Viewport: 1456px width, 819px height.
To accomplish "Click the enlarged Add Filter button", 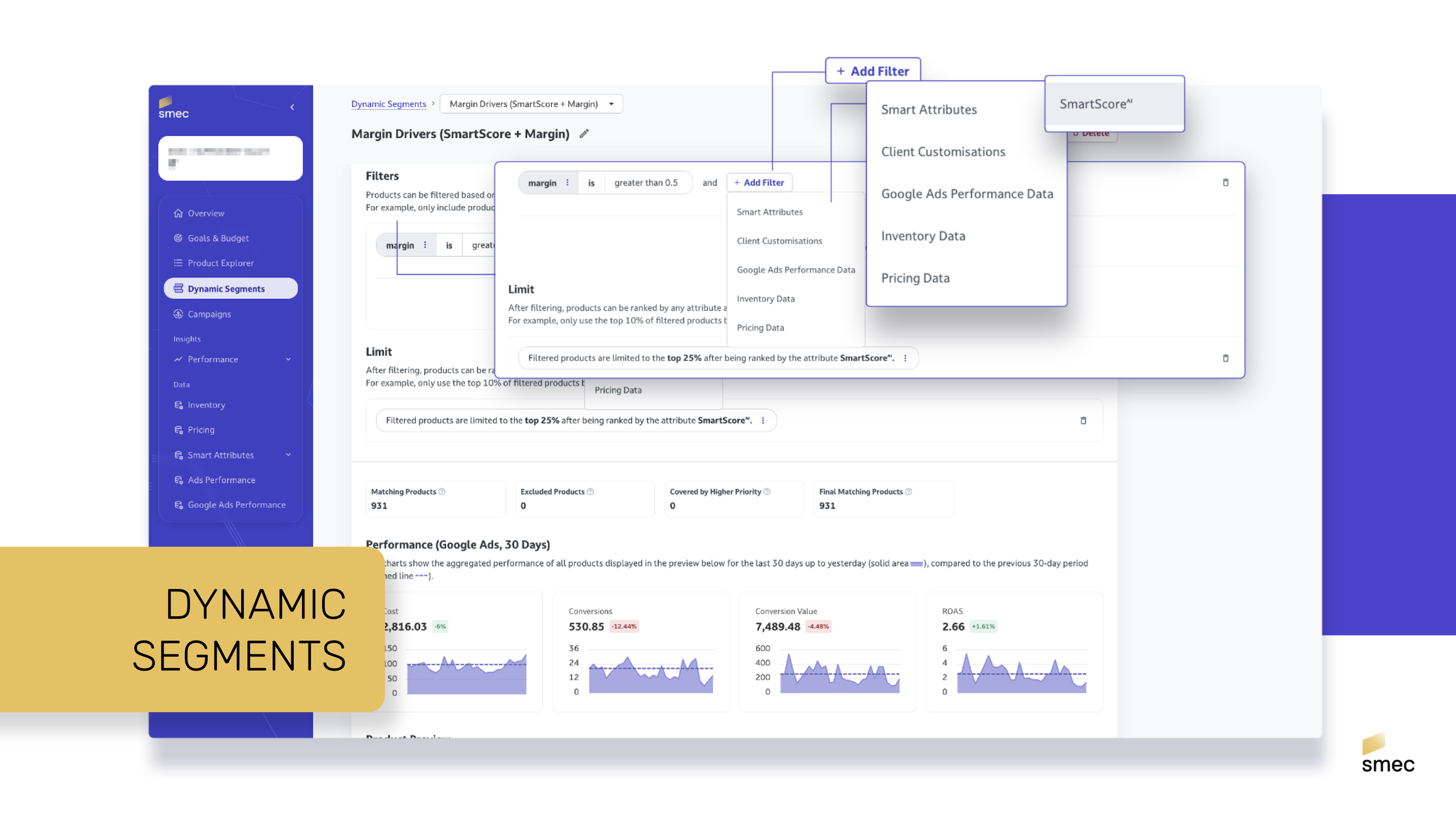I will [873, 71].
